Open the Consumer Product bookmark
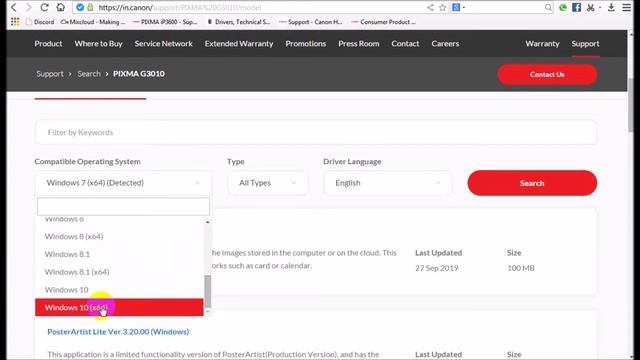This screenshot has height=360, width=640. tap(384, 22)
